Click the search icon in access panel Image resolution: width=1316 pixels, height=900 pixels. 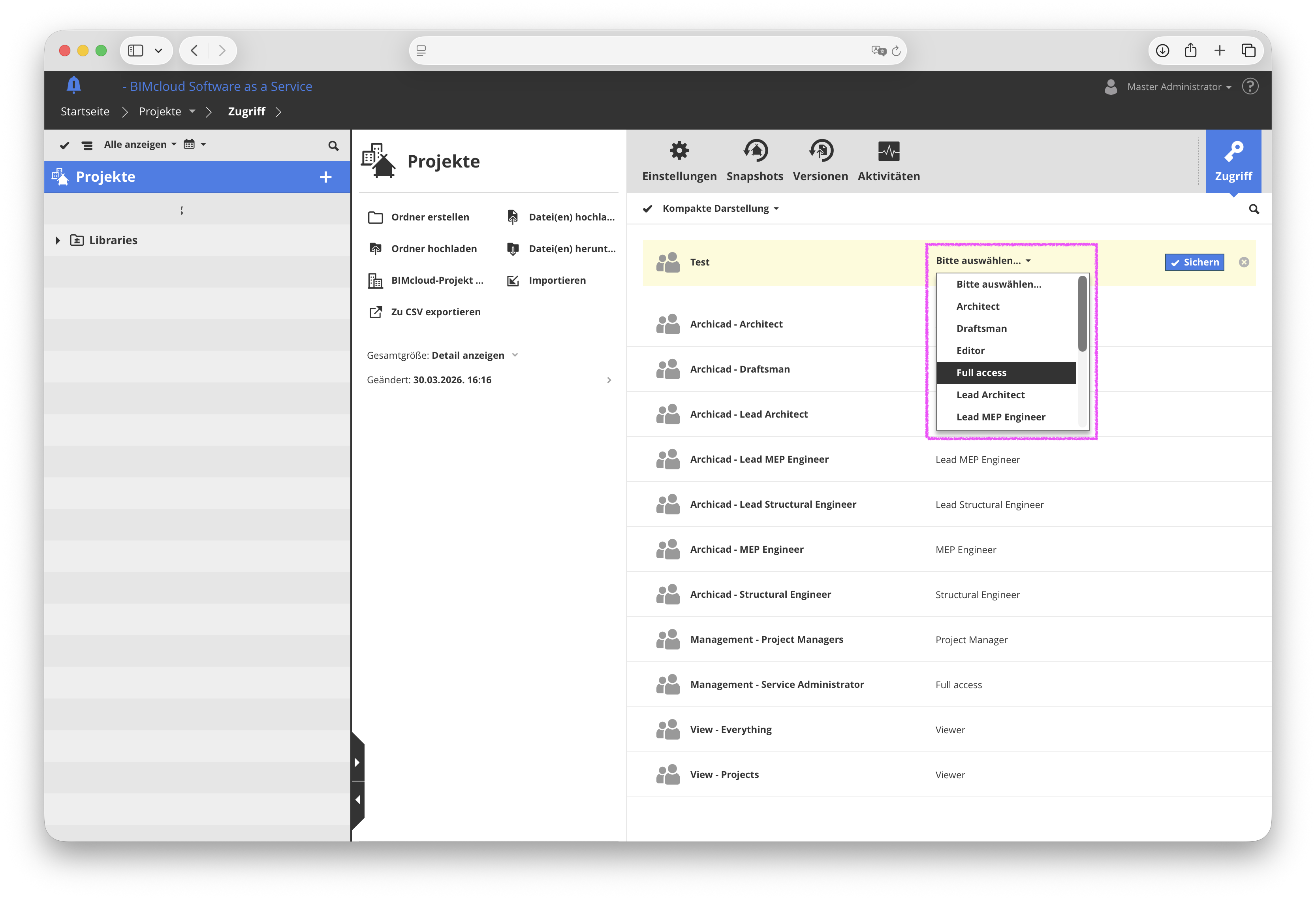[1254, 209]
